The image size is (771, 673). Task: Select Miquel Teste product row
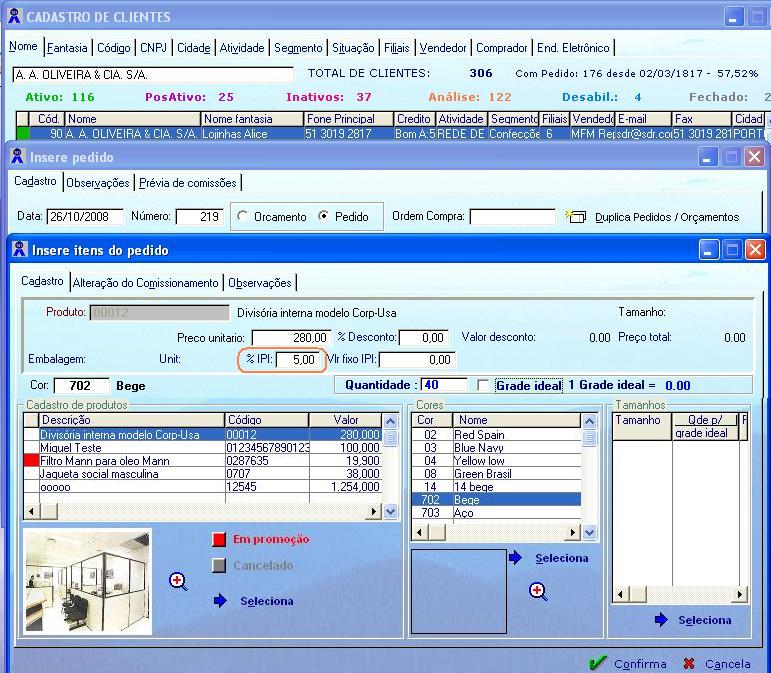click(x=204, y=448)
